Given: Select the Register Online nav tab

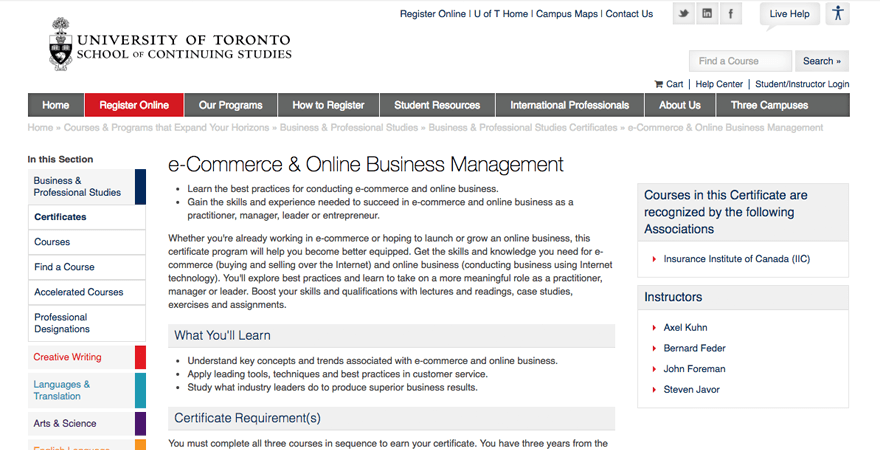Looking at the screenshot, I should pos(134,105).
